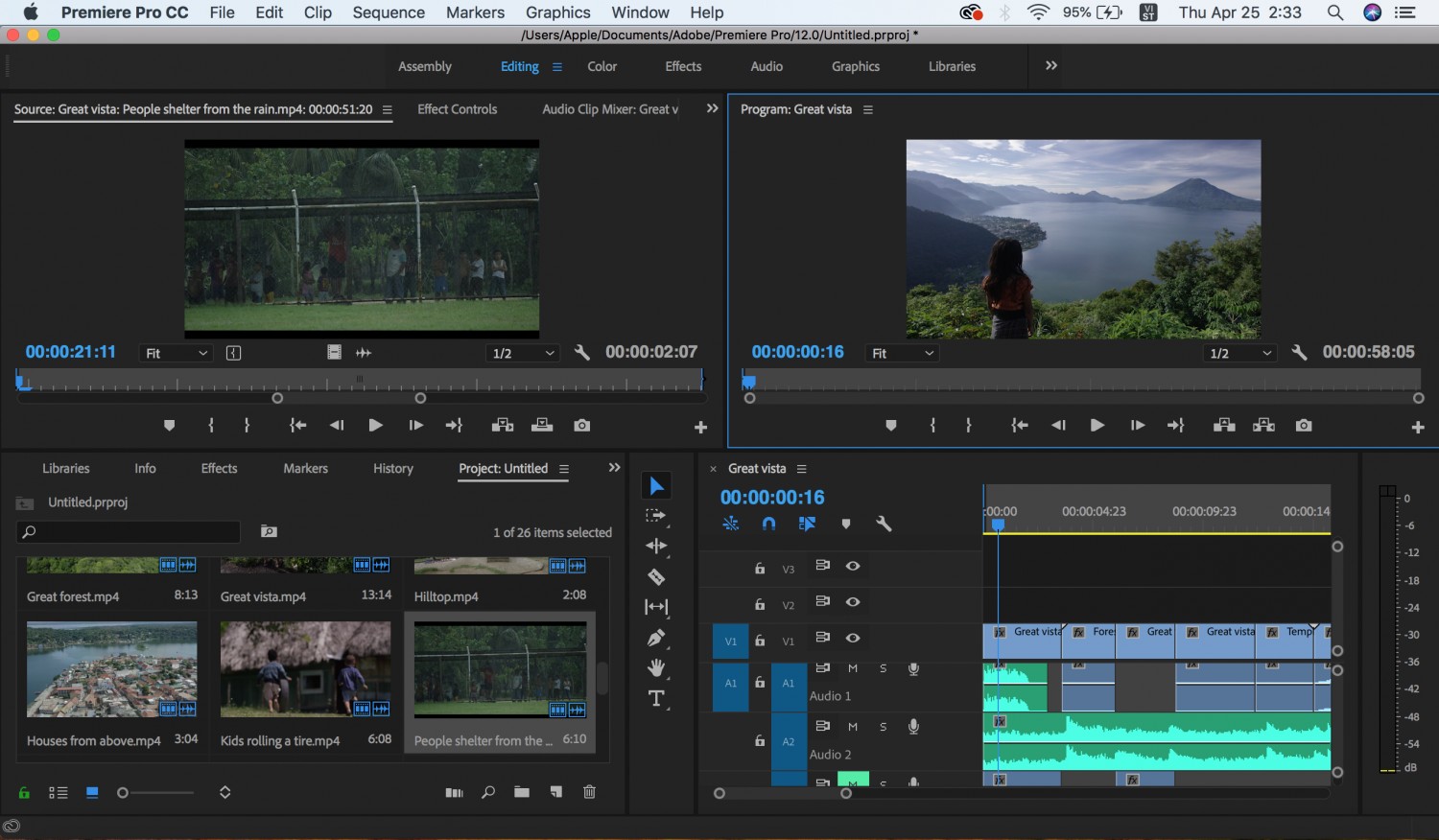Expand the workspaces overflow chevron

point(1051,65)
